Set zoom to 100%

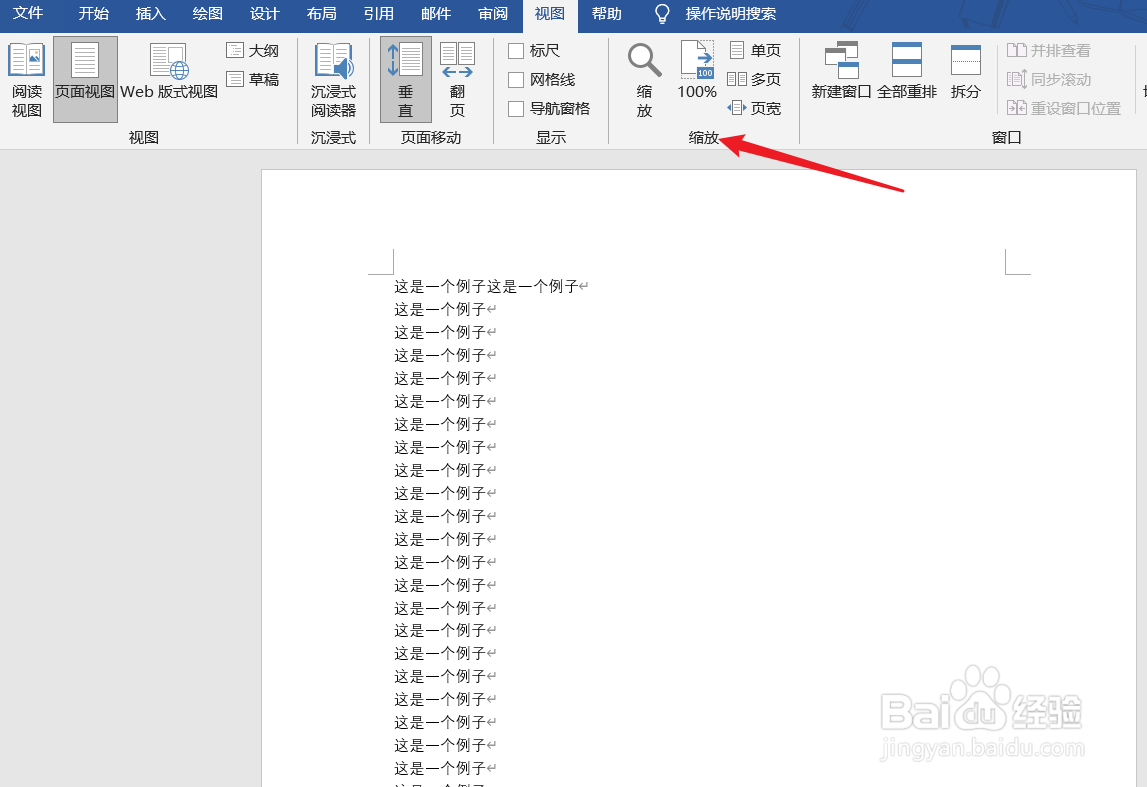click(x=696, y=71)
